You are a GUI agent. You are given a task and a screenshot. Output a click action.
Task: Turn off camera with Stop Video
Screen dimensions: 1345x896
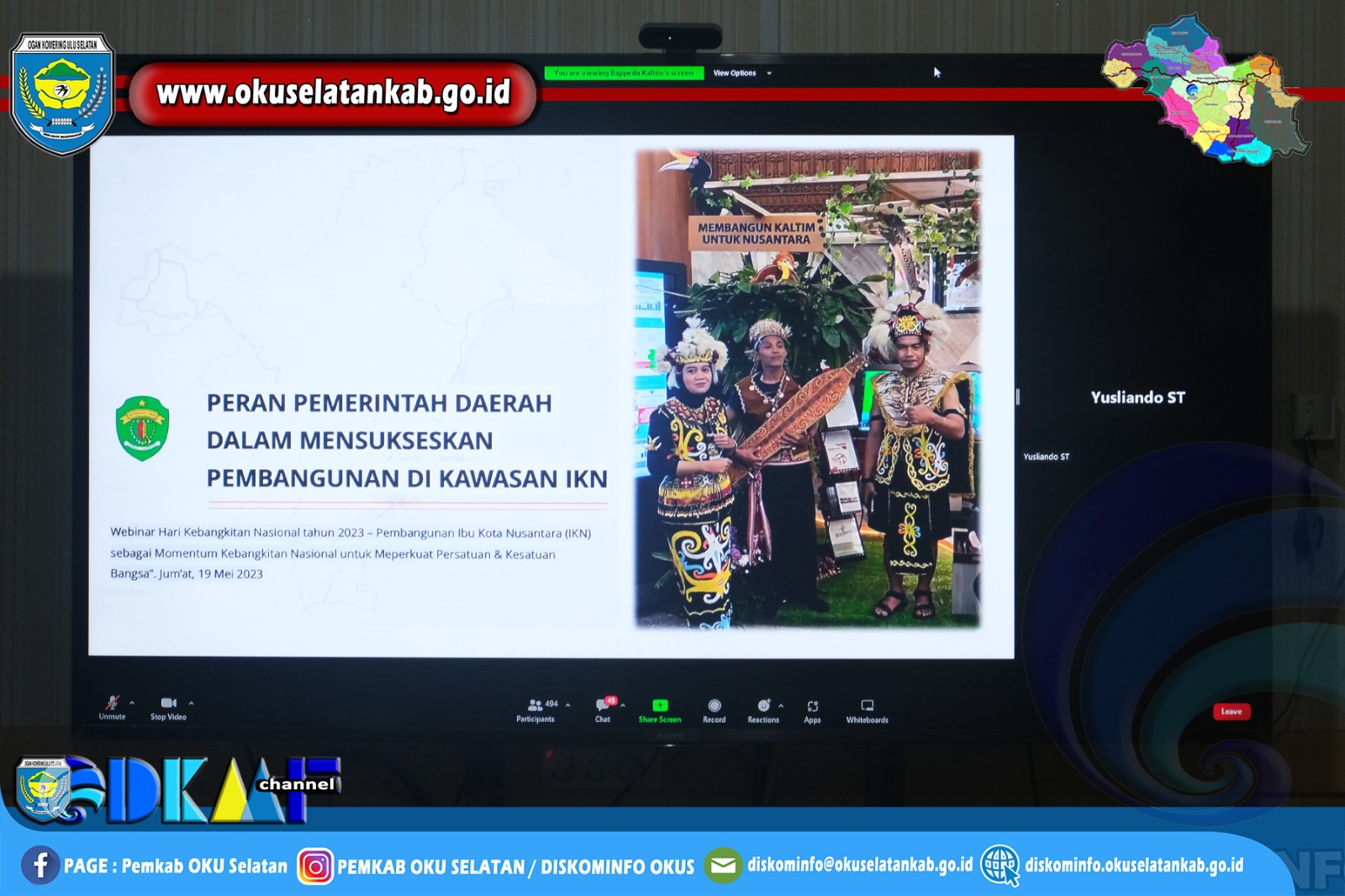click(168, 704)
